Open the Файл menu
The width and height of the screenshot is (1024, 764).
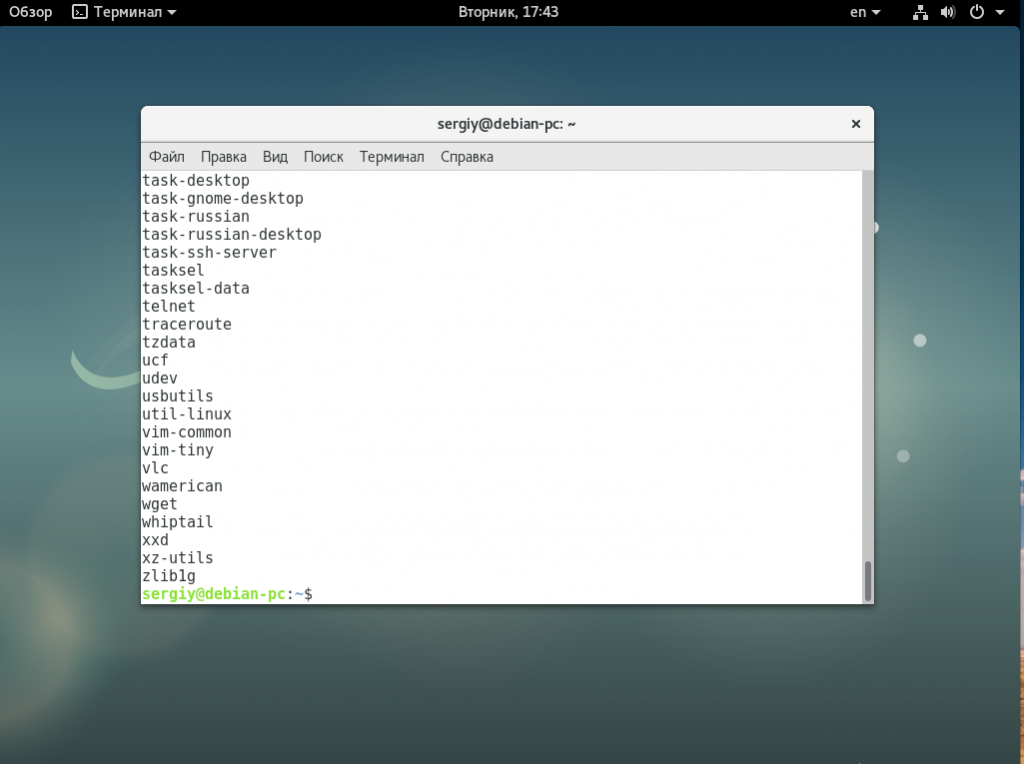166,157
